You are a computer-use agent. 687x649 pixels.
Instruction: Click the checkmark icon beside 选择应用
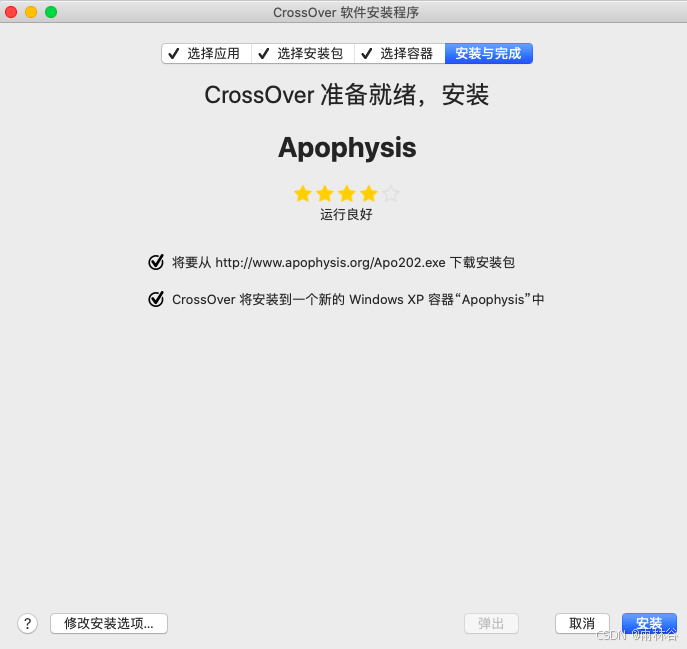pos(174,53)
